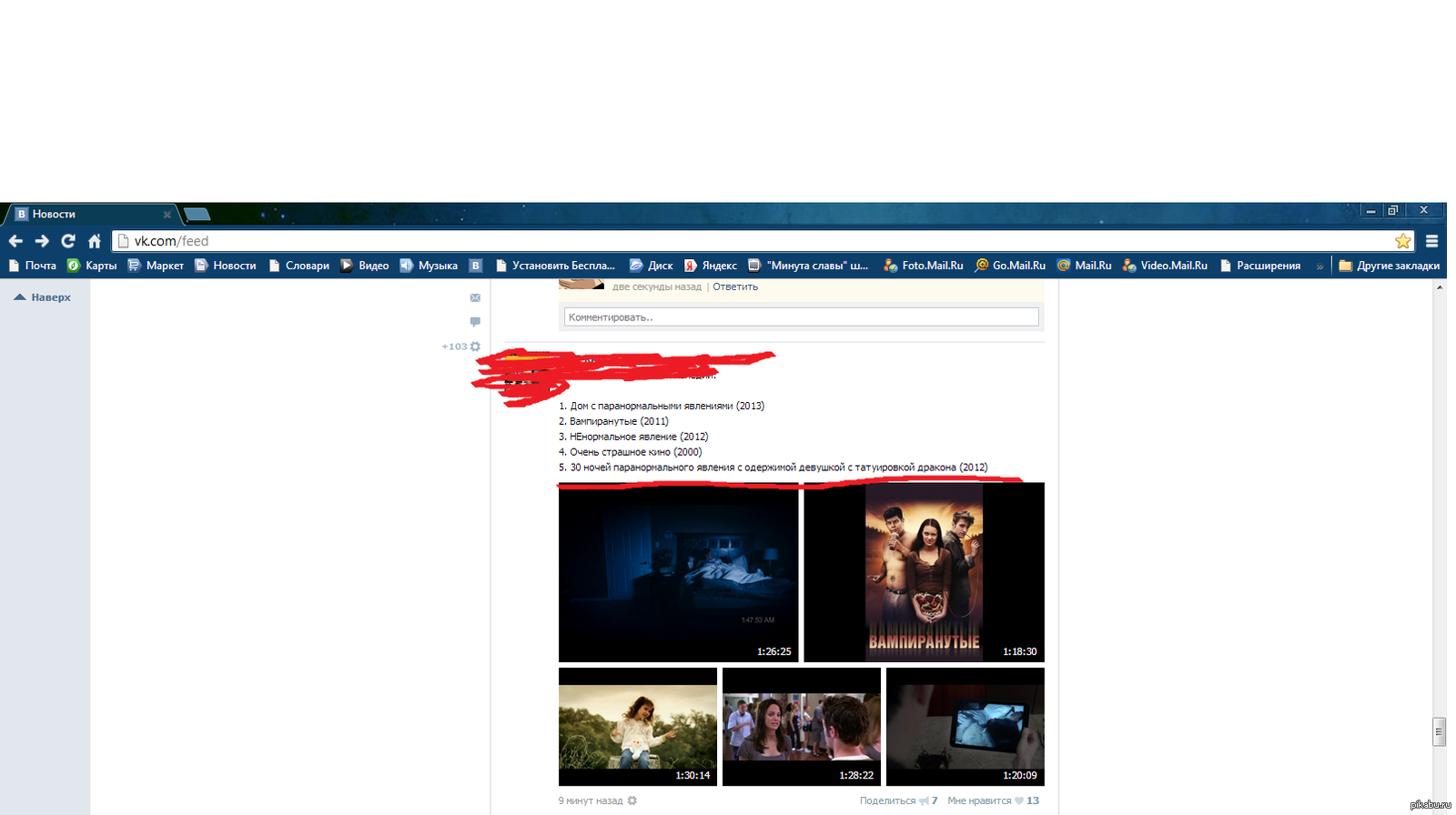This screenshot has width=1456, height=815.
Task: Reload the vk.com page
Action: point(68,241)
